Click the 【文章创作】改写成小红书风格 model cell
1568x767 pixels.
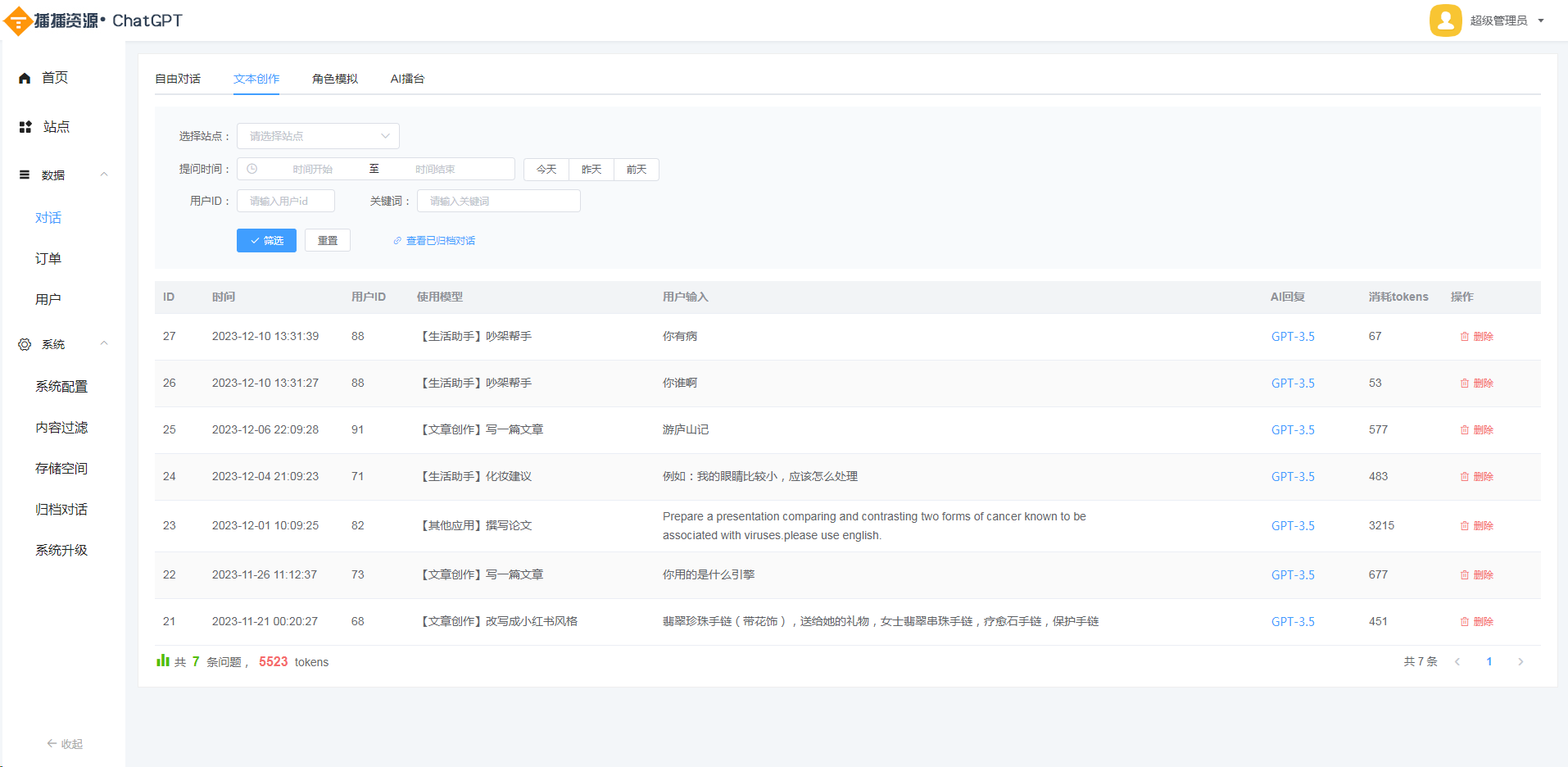498,622
